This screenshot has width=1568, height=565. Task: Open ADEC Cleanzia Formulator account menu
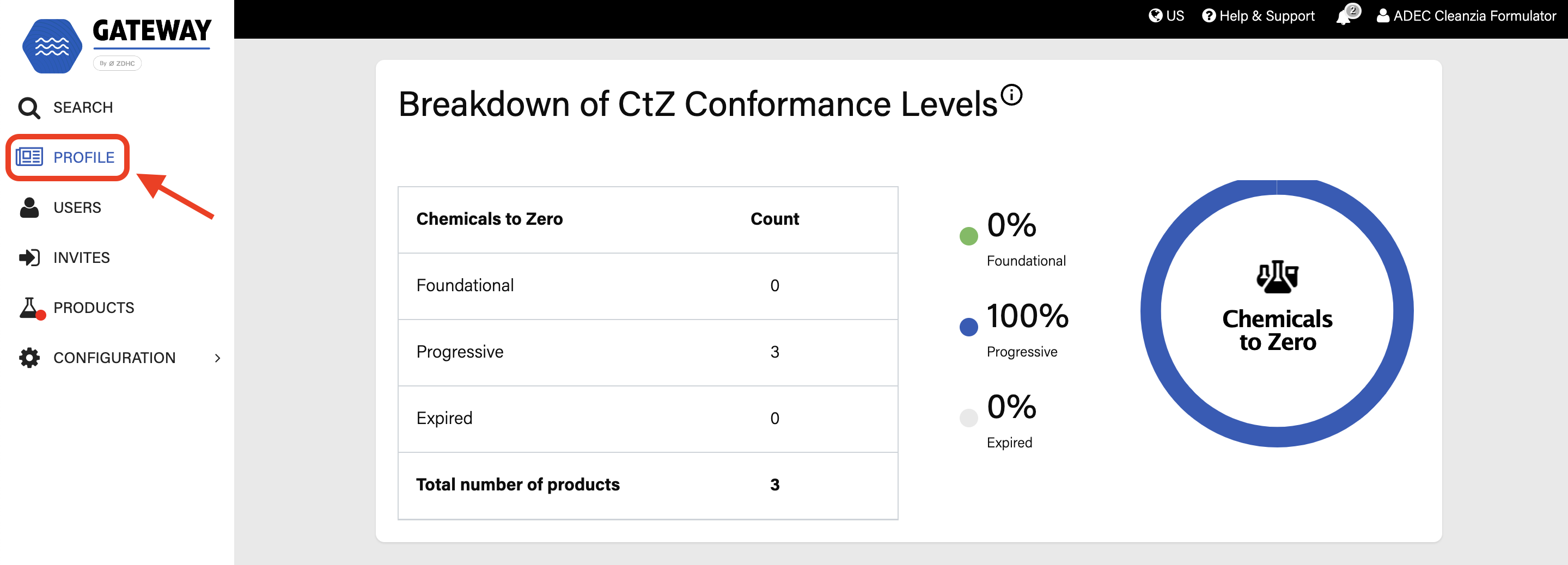(1465, 16)
